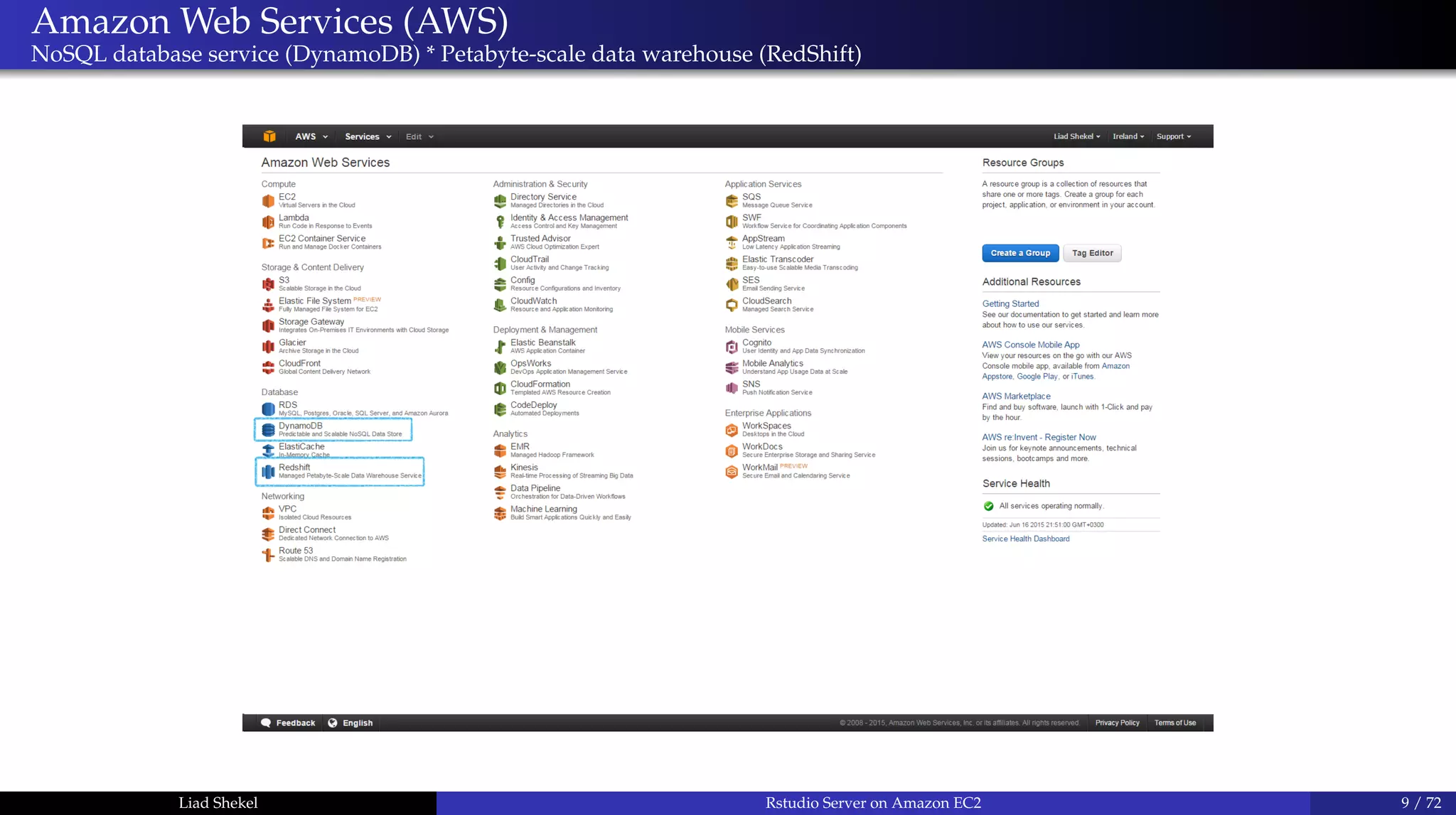Click the Google Play link

click(x=1037, y=377)
